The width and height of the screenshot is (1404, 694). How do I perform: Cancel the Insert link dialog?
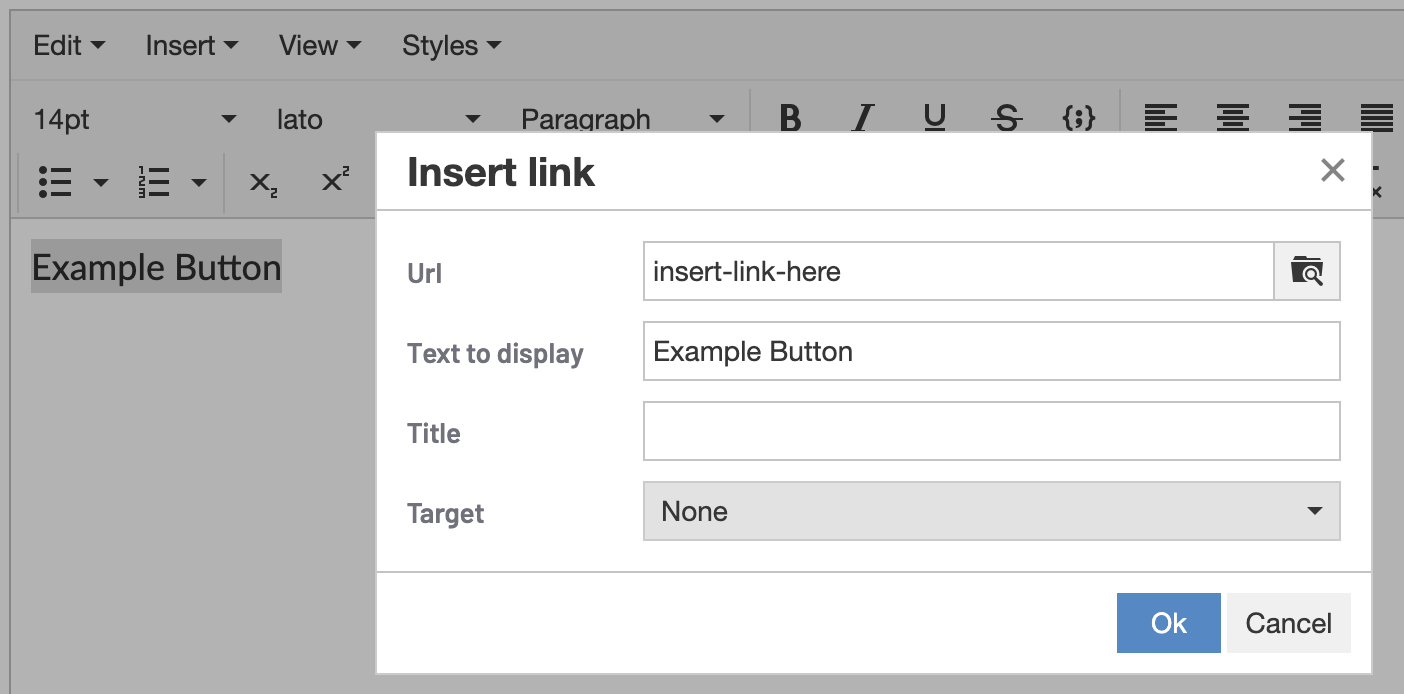click(x=1288, y=623)
